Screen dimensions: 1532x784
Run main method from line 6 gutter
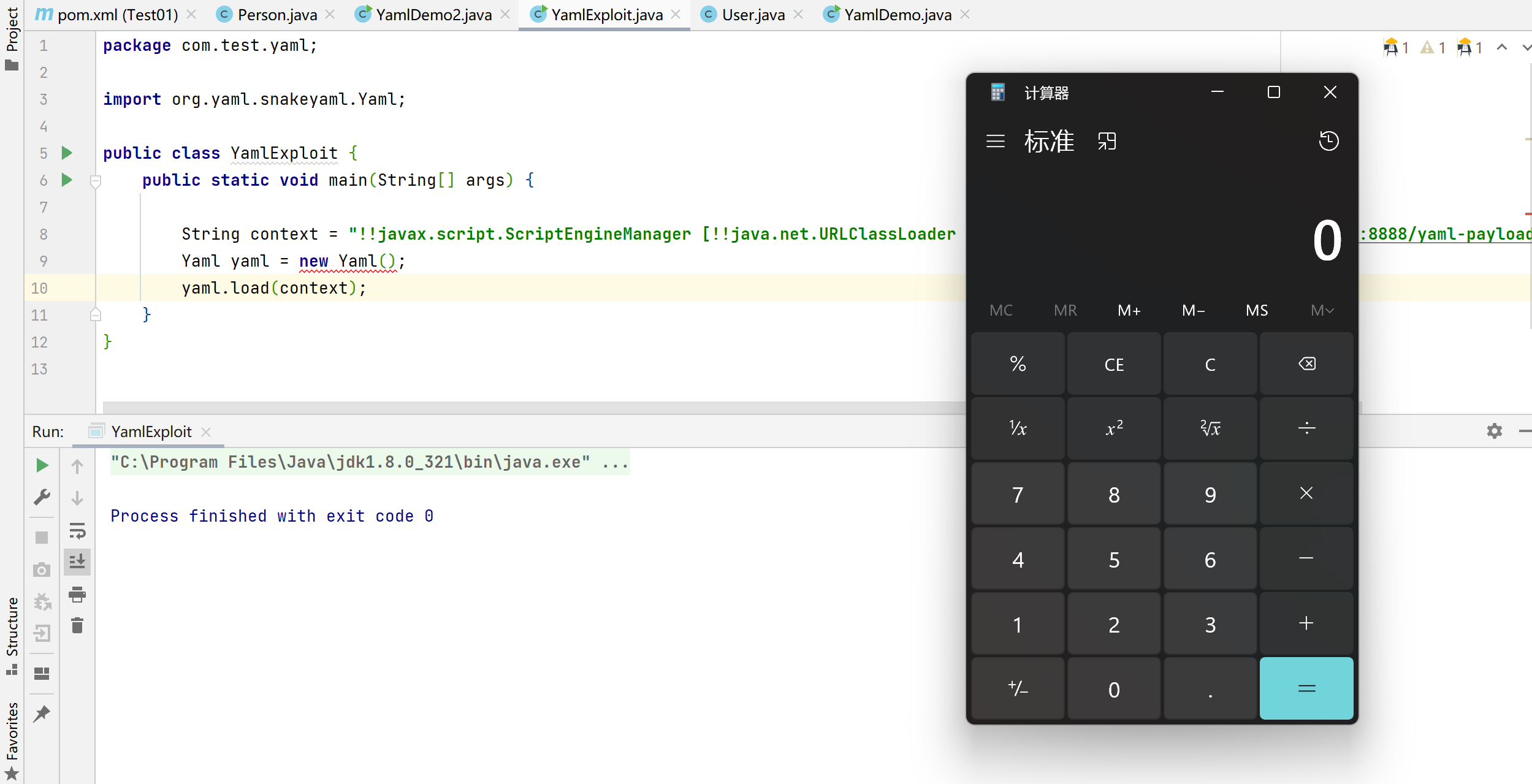(67, 180)
